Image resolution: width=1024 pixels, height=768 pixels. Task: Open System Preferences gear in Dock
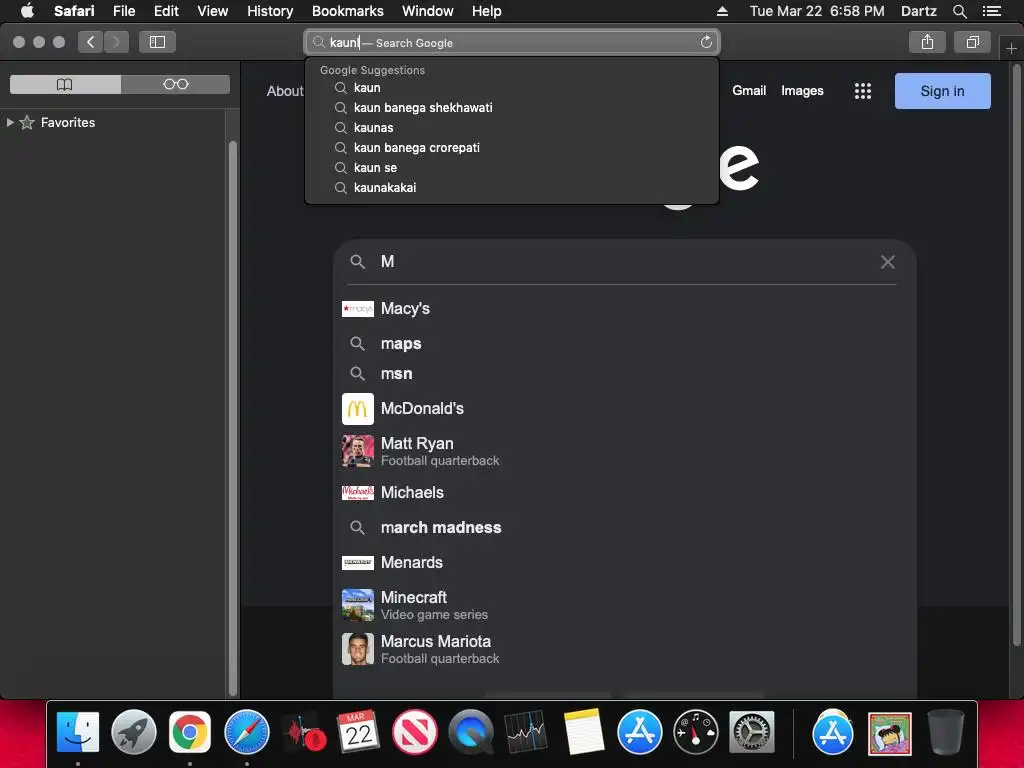coord(752,732)
